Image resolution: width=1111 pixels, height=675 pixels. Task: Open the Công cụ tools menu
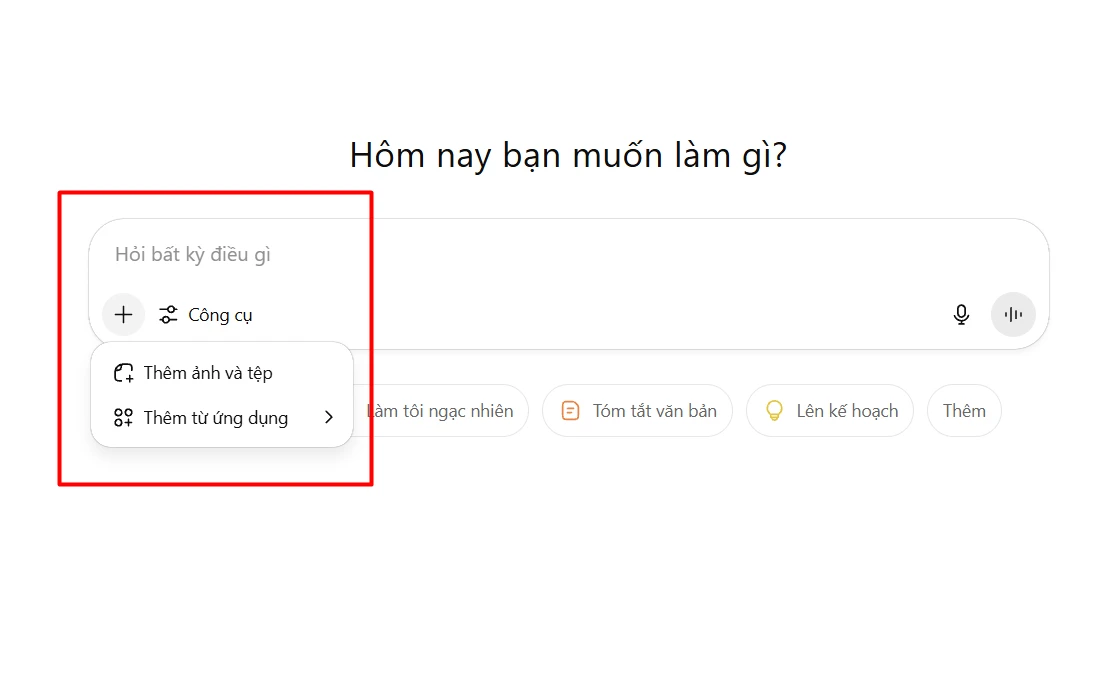pos(205,315)
